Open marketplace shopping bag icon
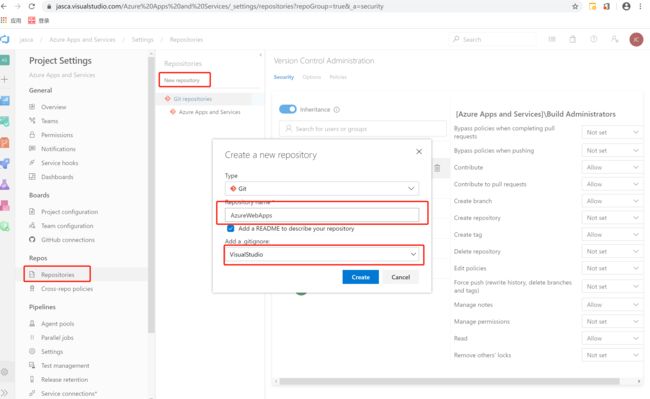The height and width of the screenshot is (399, 650). click(572, 39)
